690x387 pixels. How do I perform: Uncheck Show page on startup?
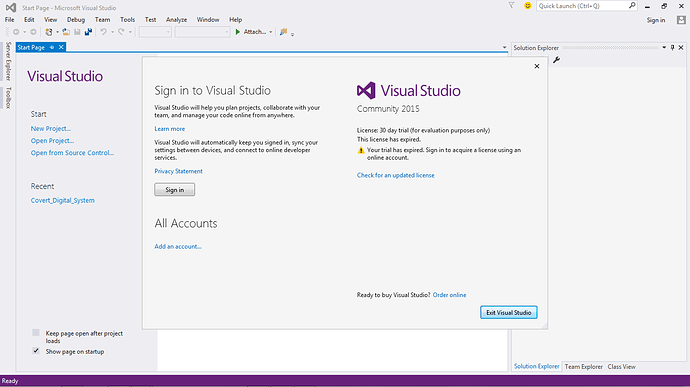pyautogui.click(x=36, y=351)
